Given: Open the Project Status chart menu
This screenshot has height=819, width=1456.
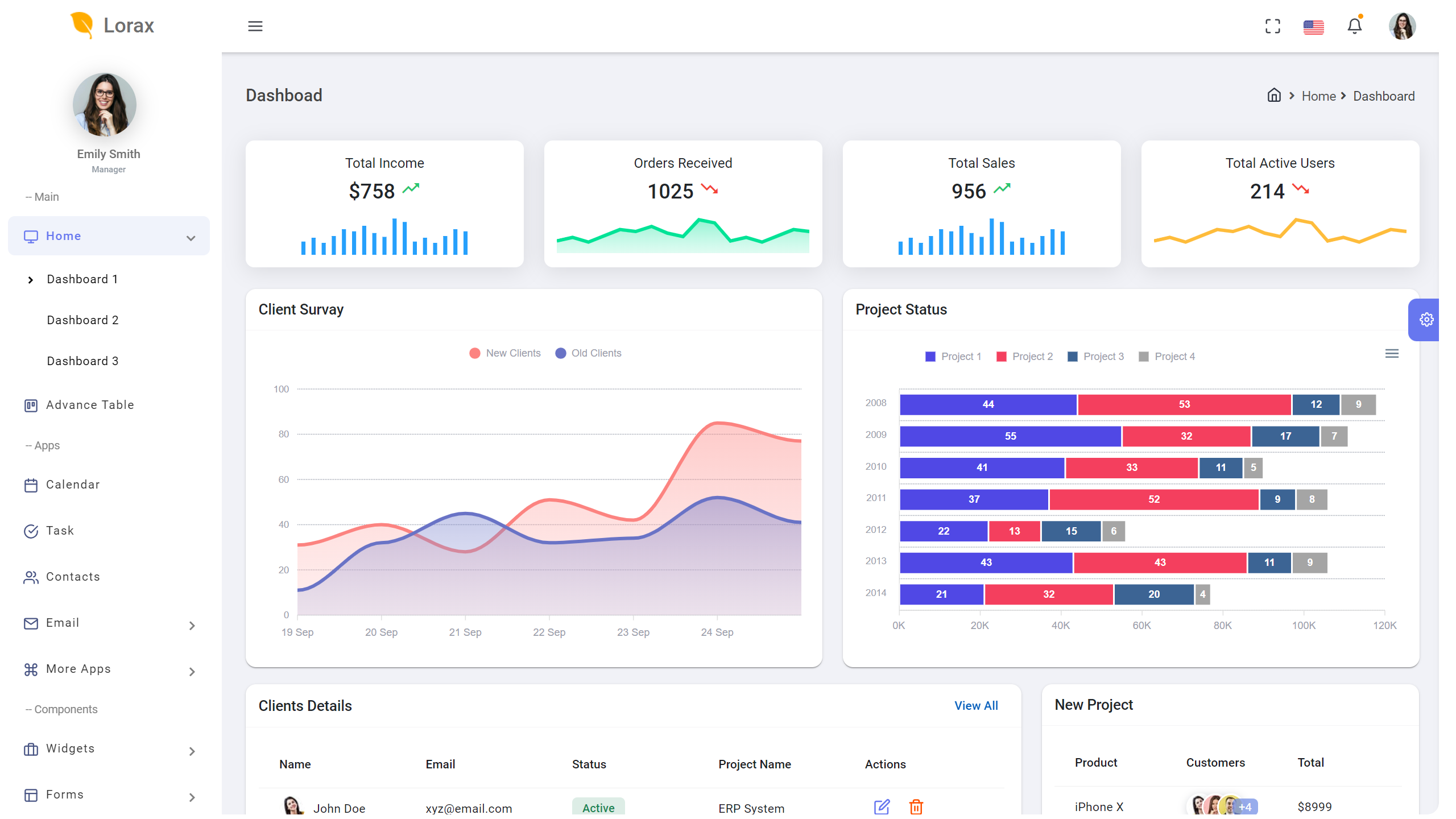Looking at the screenshot, I should click(1392, 353).
